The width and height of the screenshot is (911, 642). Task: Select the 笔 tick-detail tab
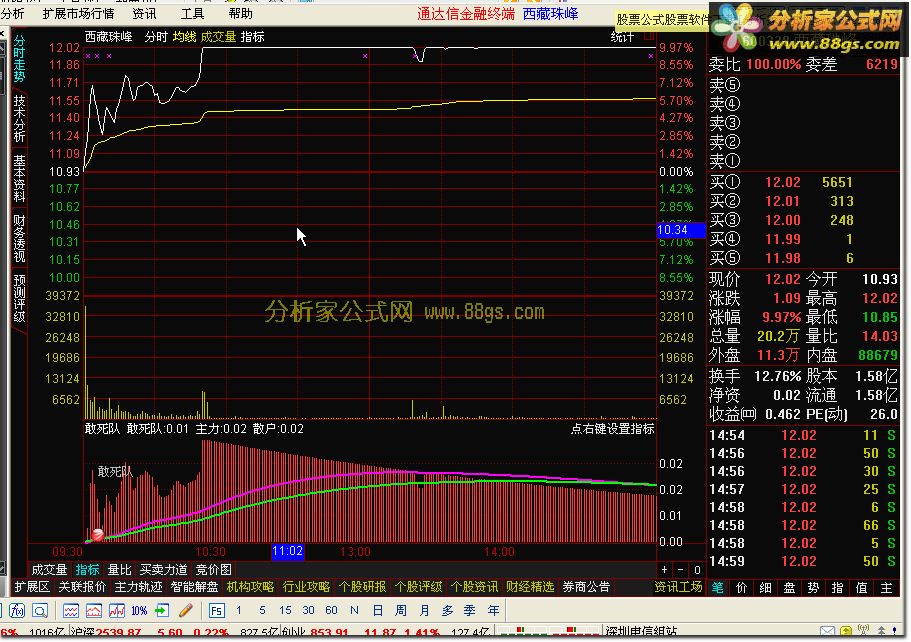pos(718,587)
